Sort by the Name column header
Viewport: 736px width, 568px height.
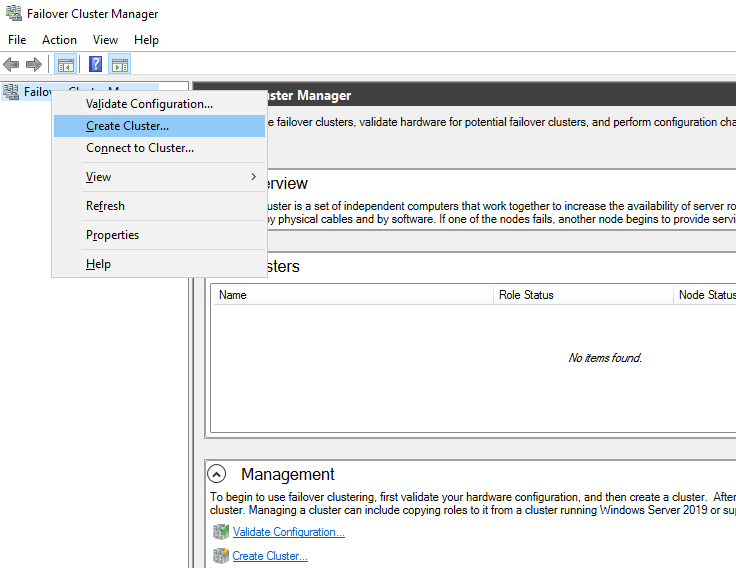coord(353,295)
